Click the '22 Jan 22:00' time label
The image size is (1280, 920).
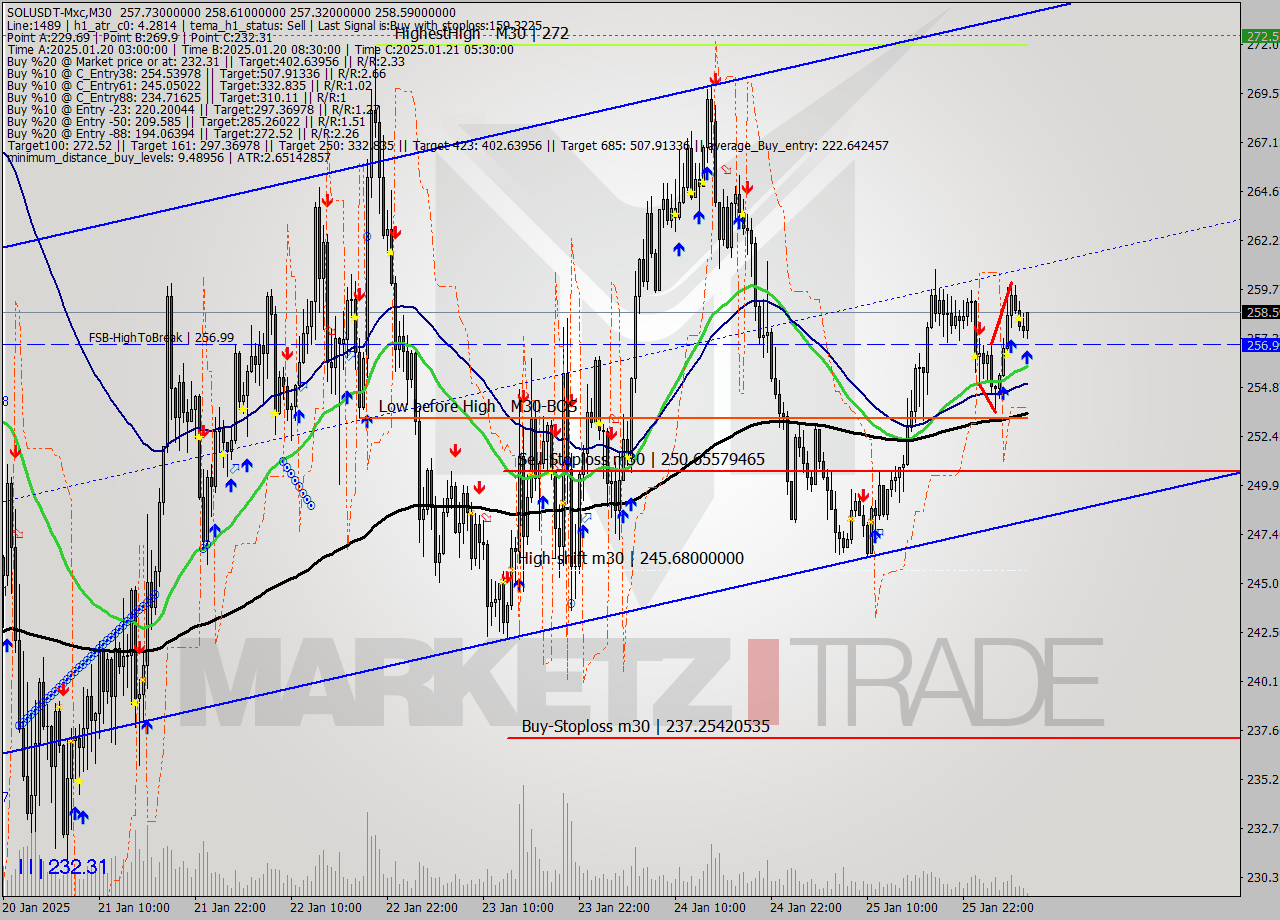(422, 908)
